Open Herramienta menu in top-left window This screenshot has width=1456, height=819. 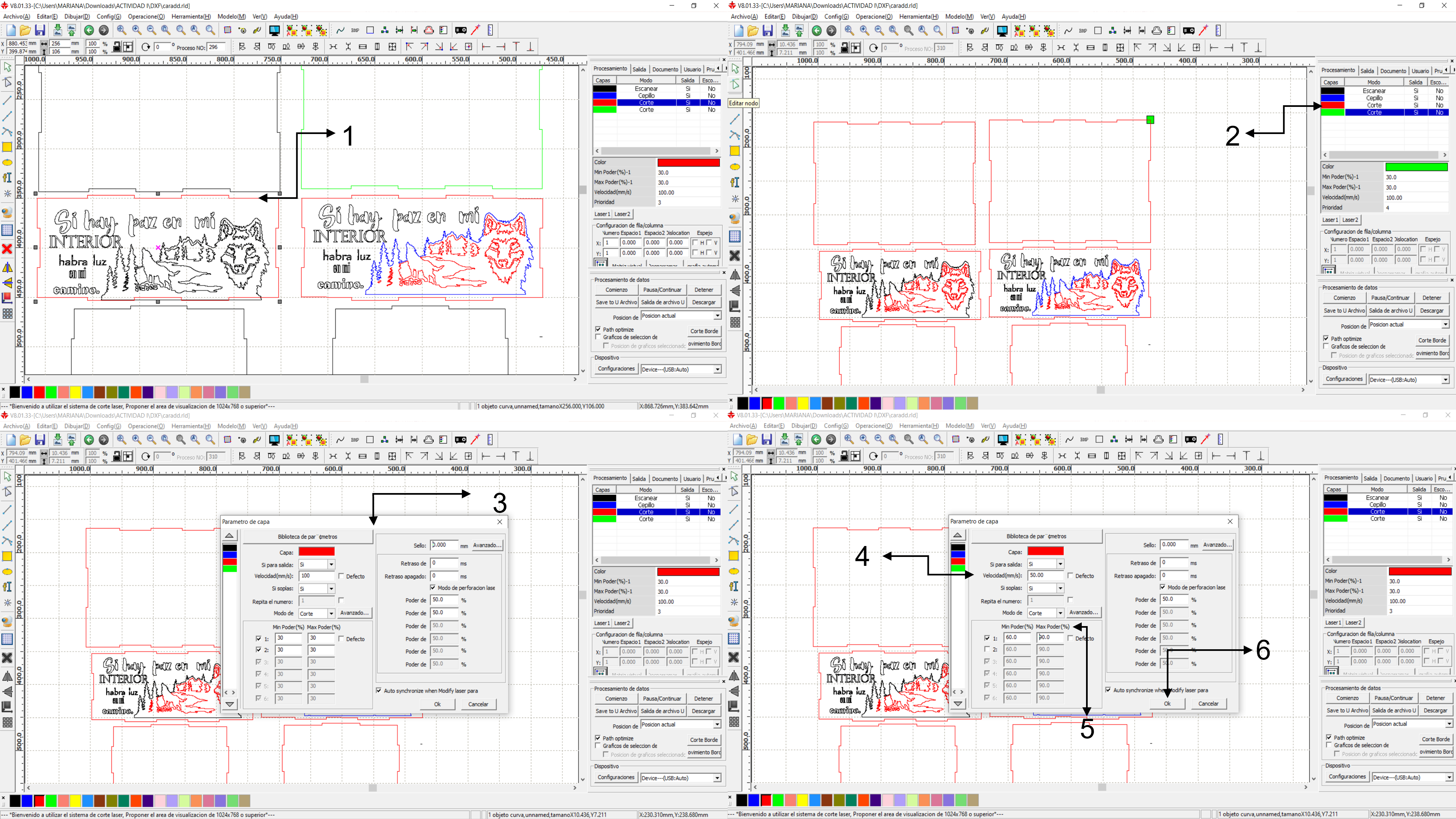coord(191,17)
